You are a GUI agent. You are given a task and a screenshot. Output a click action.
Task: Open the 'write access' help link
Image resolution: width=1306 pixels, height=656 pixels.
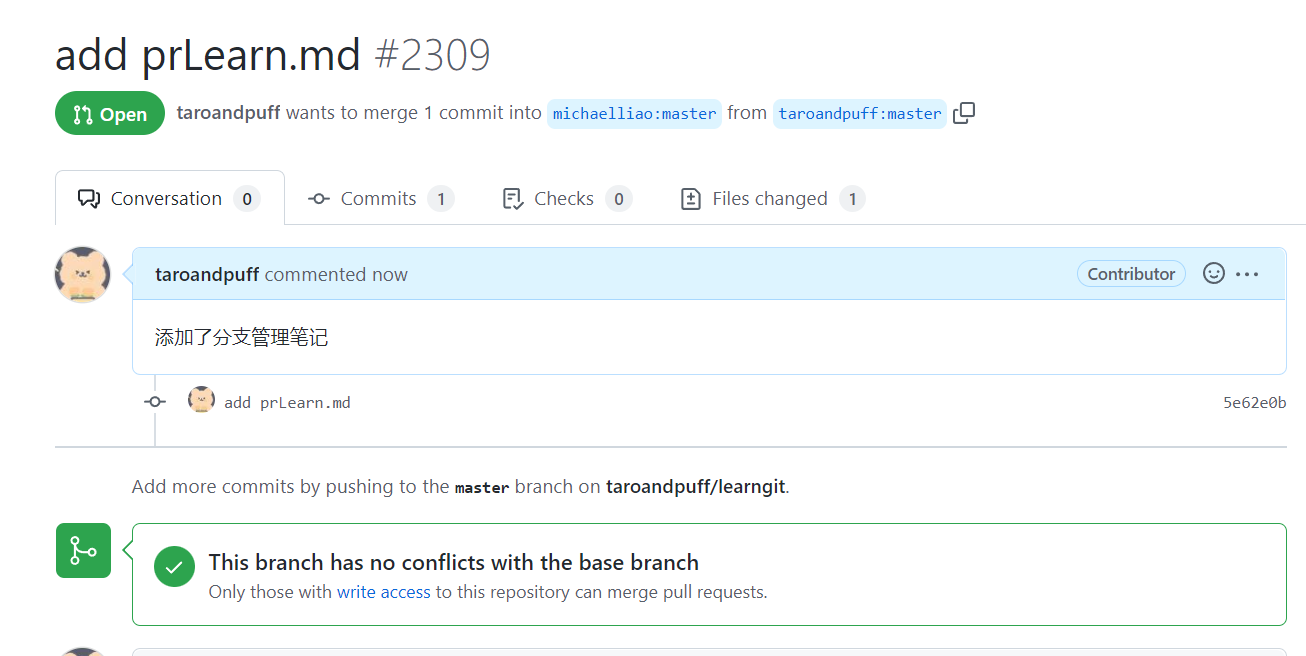383,592
